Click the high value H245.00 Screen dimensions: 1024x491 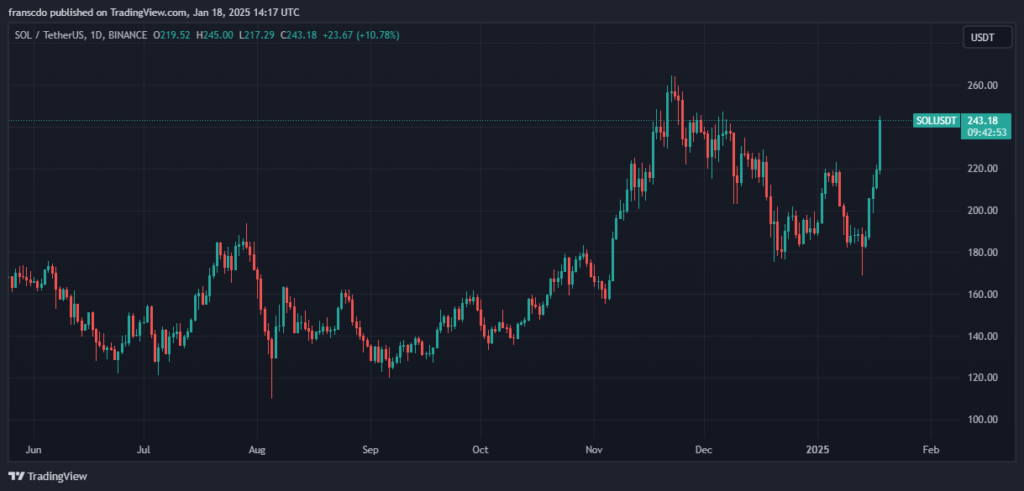[214, 35]
